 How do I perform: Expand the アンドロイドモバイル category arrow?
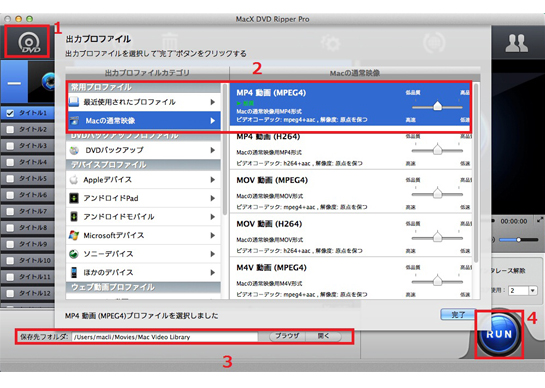(212, 217)
